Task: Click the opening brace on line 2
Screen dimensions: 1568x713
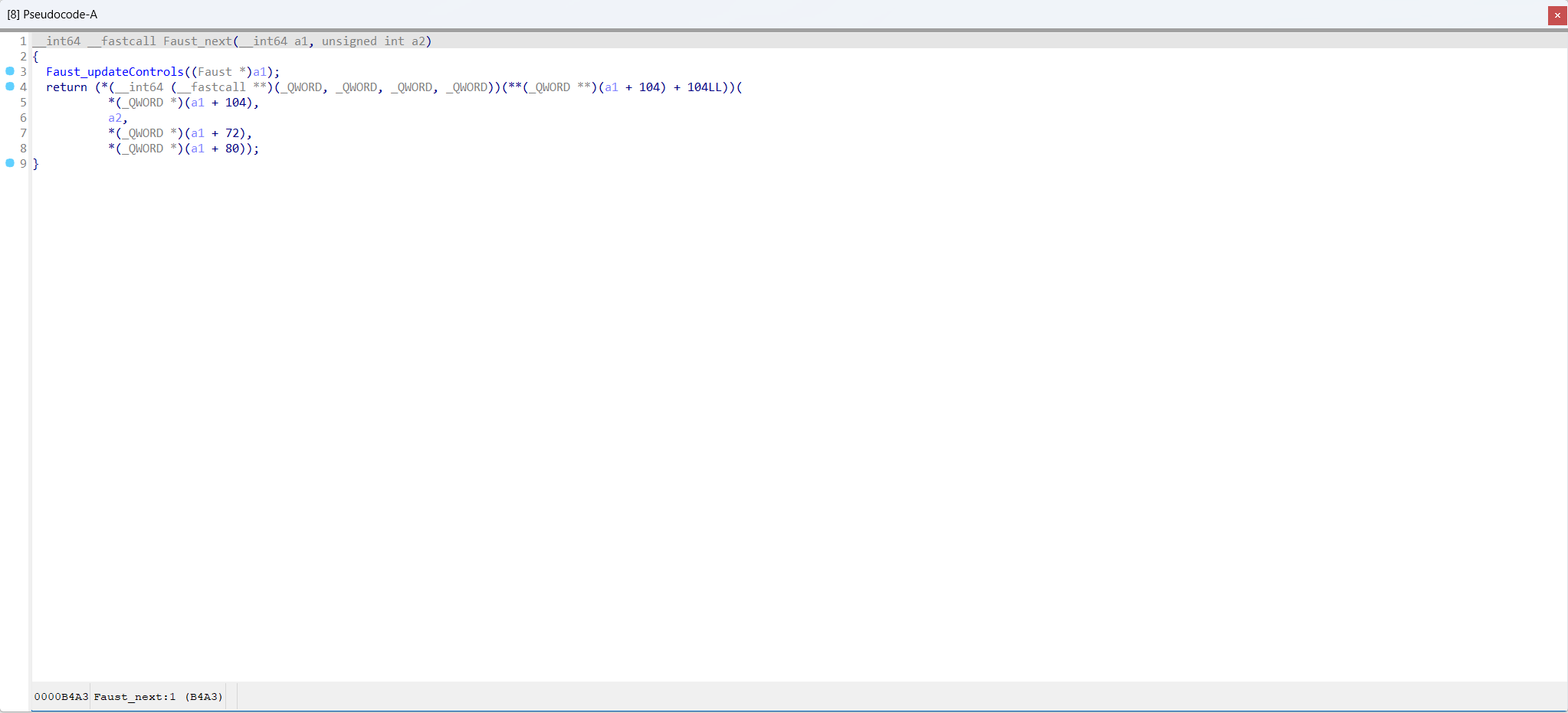Action: click(36, 57)
